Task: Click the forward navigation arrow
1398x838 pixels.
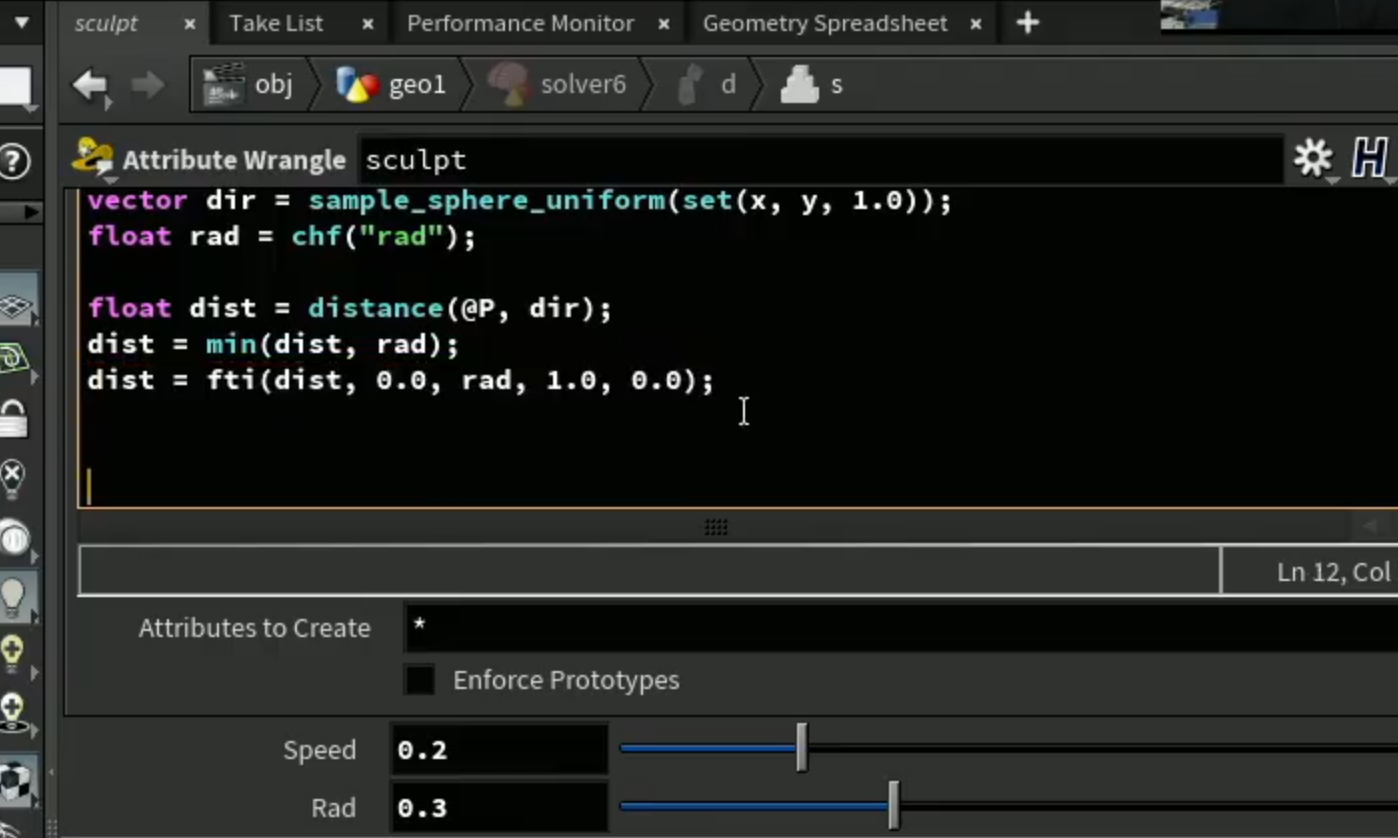Action: pyautogui.click(x=148, y=85)
